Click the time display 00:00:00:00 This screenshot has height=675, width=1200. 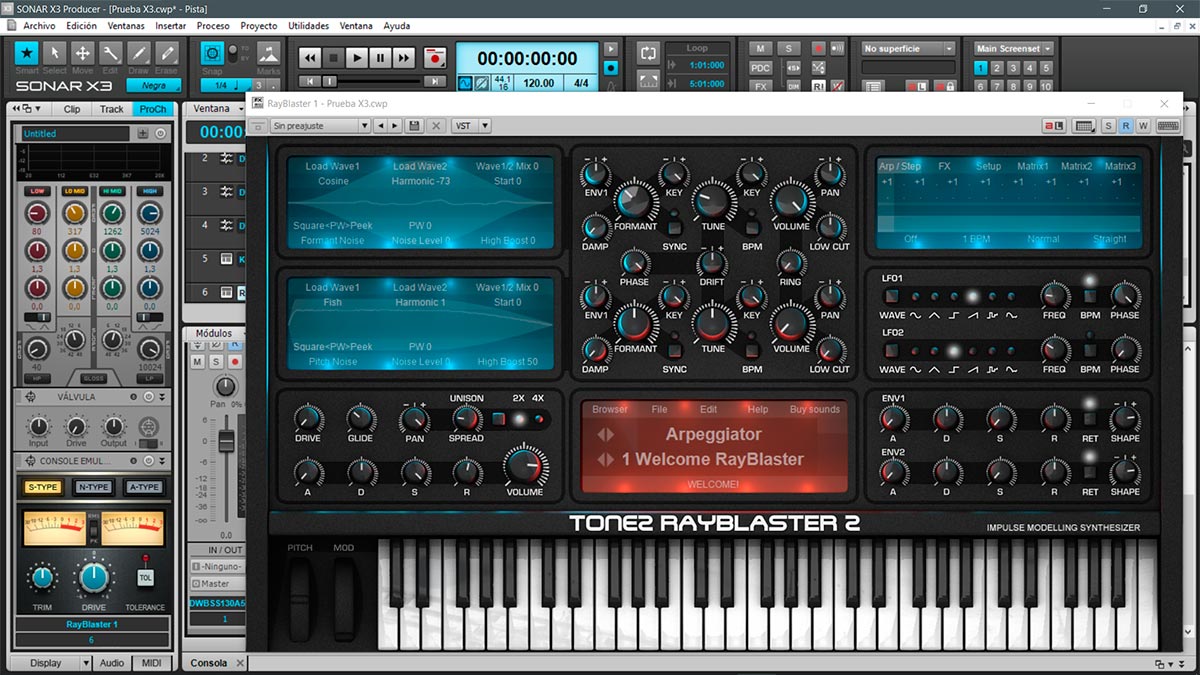(527, 58)
